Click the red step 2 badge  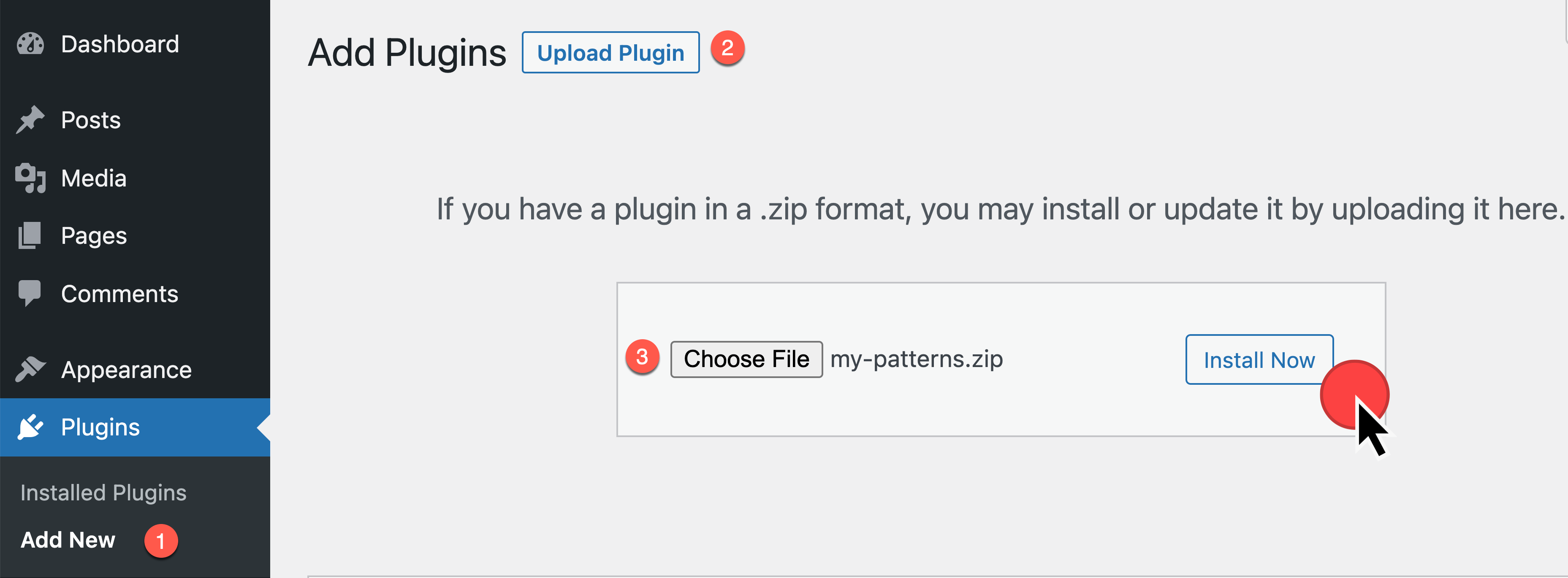(x=727, y=48)
